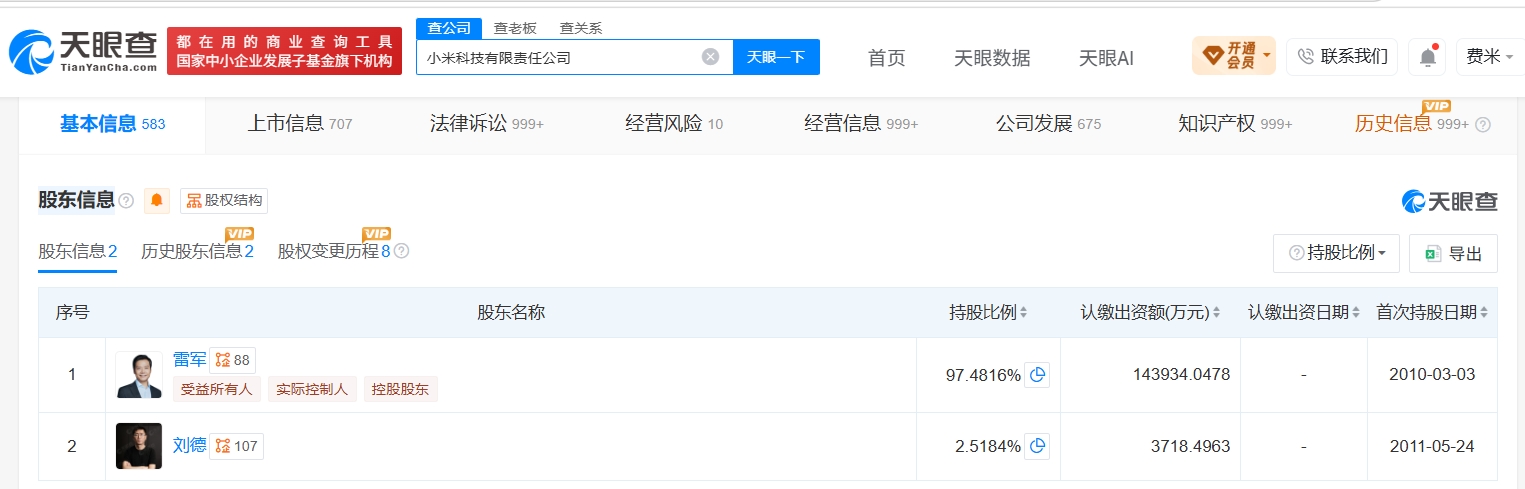Viewport: 1525px width, 489px height.
Task: View pie chart for 2.5184% holding
Action: pos(1037,446)
